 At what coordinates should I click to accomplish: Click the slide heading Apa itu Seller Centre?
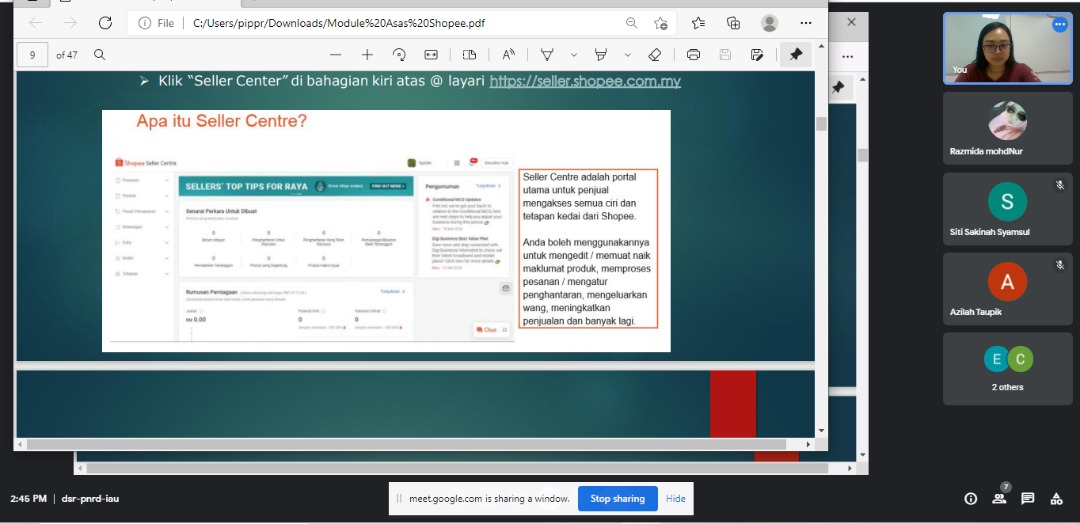tap(221, 121)
